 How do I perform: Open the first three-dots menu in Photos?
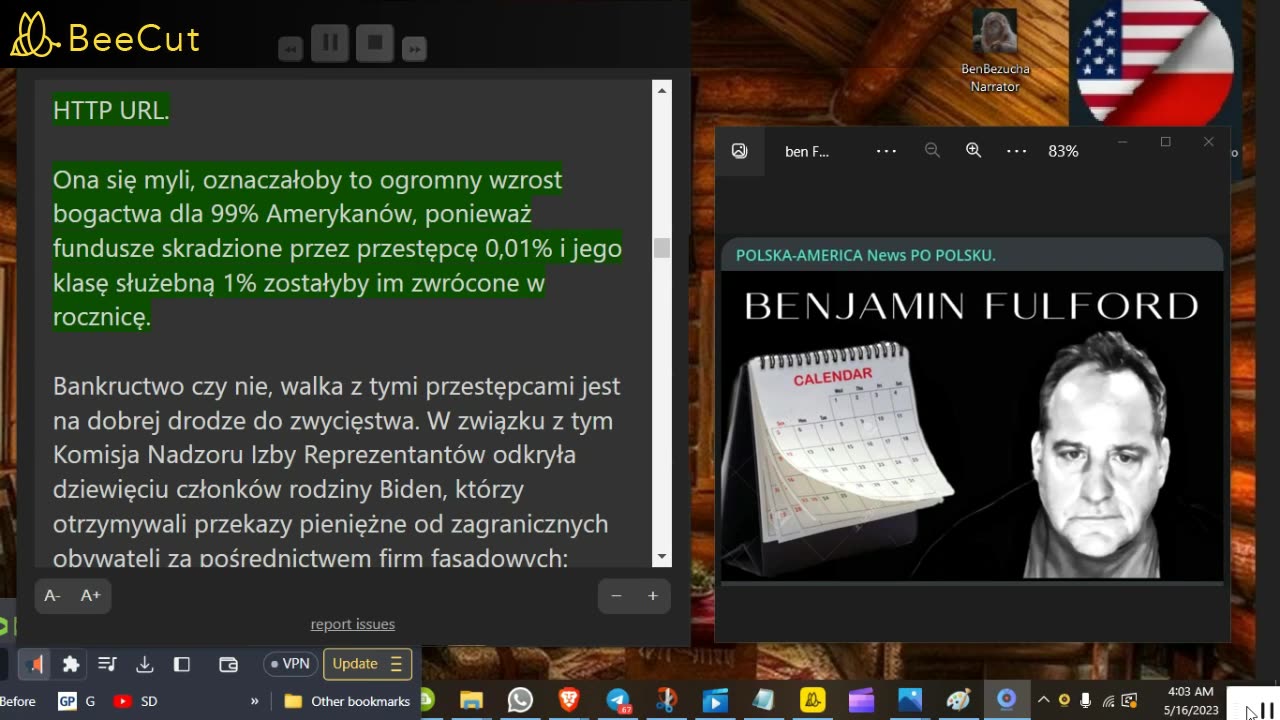coord(886,151)
